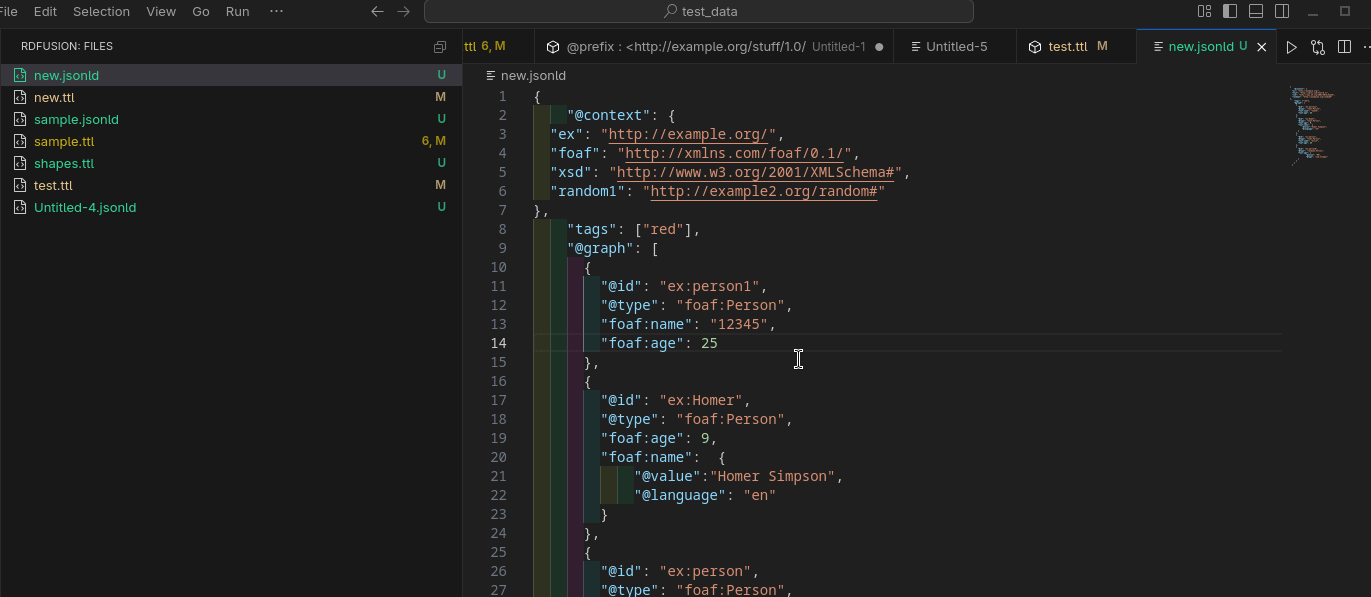Navigate back using the back arrow icon

coord(377,11)
